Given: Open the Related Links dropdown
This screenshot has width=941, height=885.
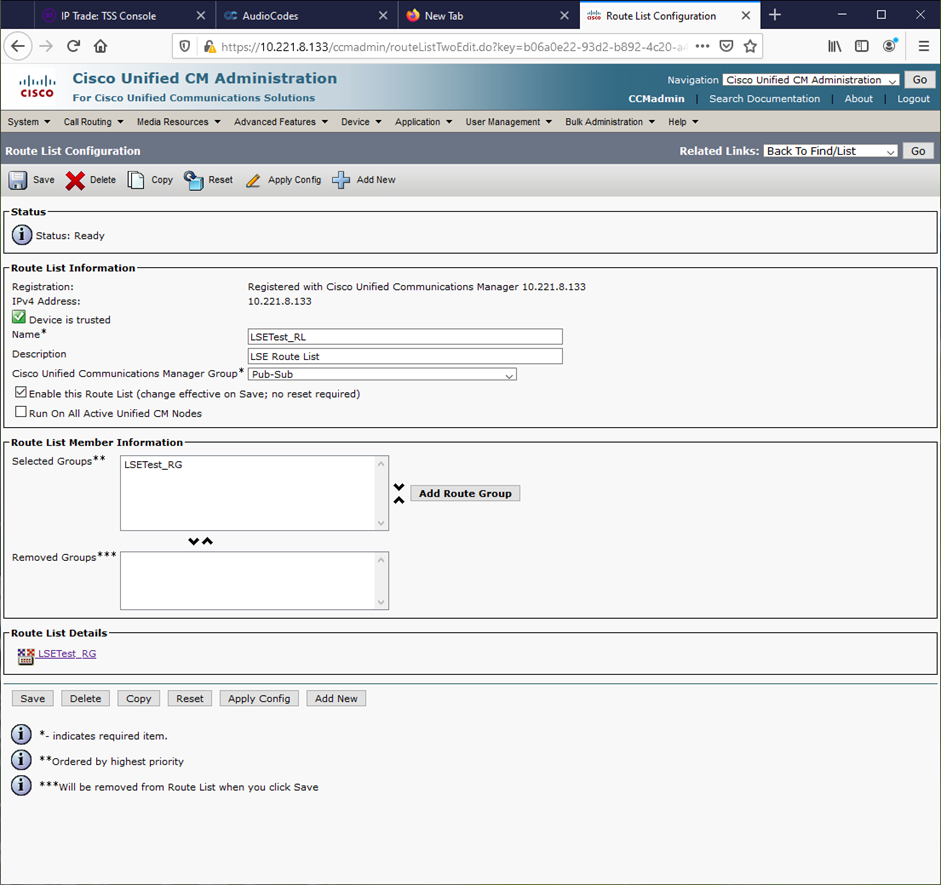Looking at the screenshot, I should pos(830,151).
